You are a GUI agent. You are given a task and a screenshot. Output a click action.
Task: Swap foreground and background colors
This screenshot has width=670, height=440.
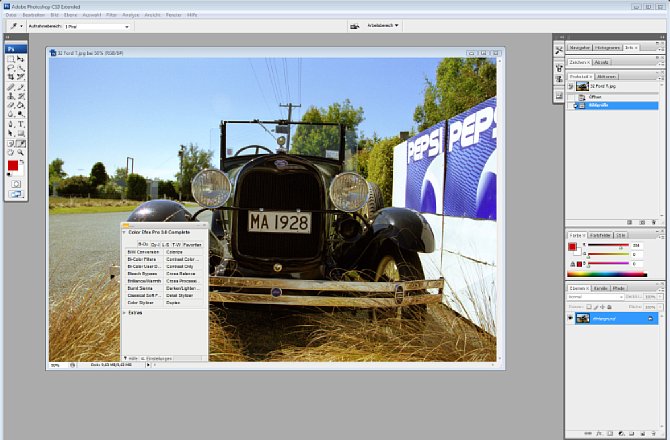pos(22,162)
